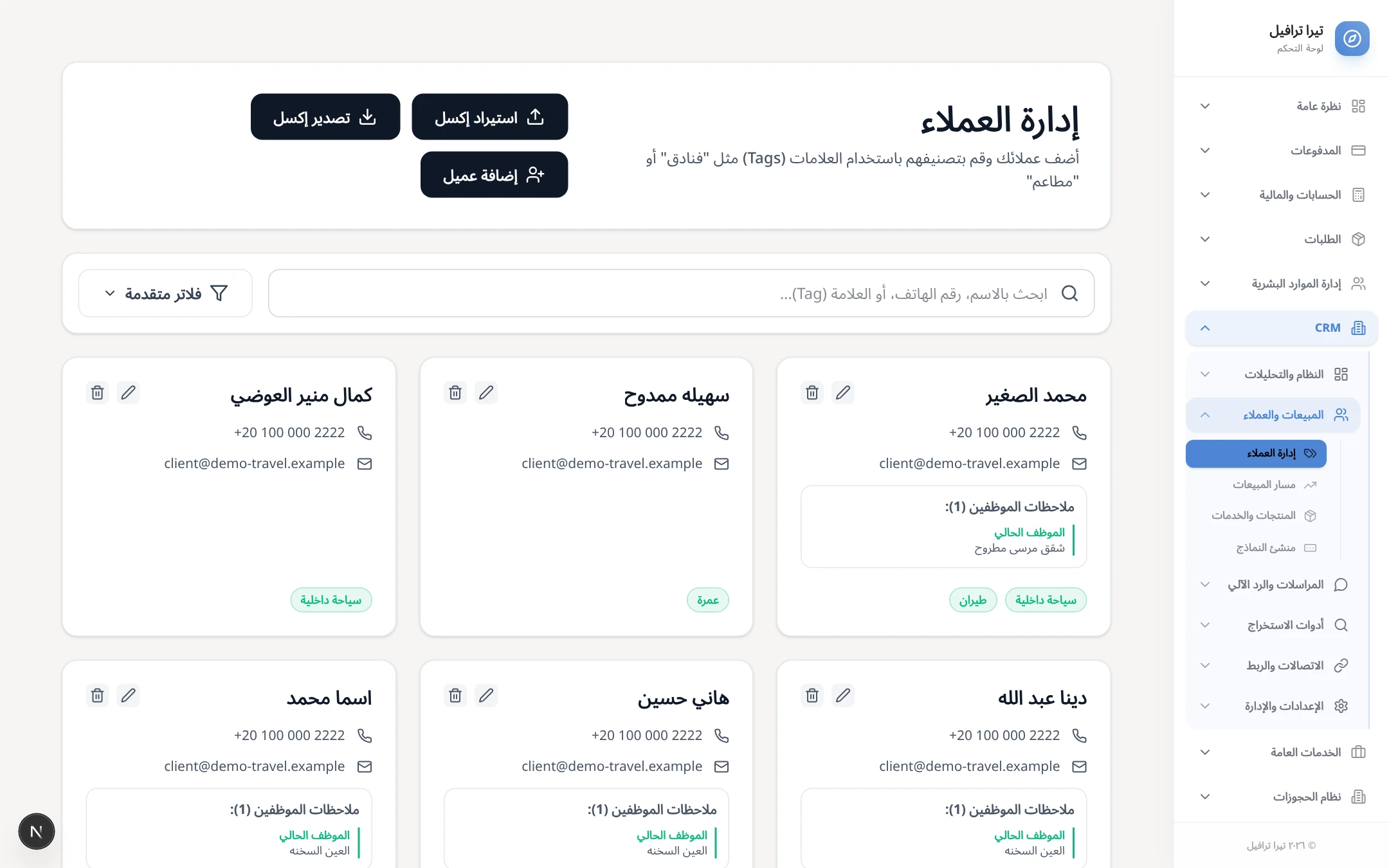This screenshot has height=868, width=1389.
Task: Click استيراد إكسل import button
Action: (x=489, y=117)
